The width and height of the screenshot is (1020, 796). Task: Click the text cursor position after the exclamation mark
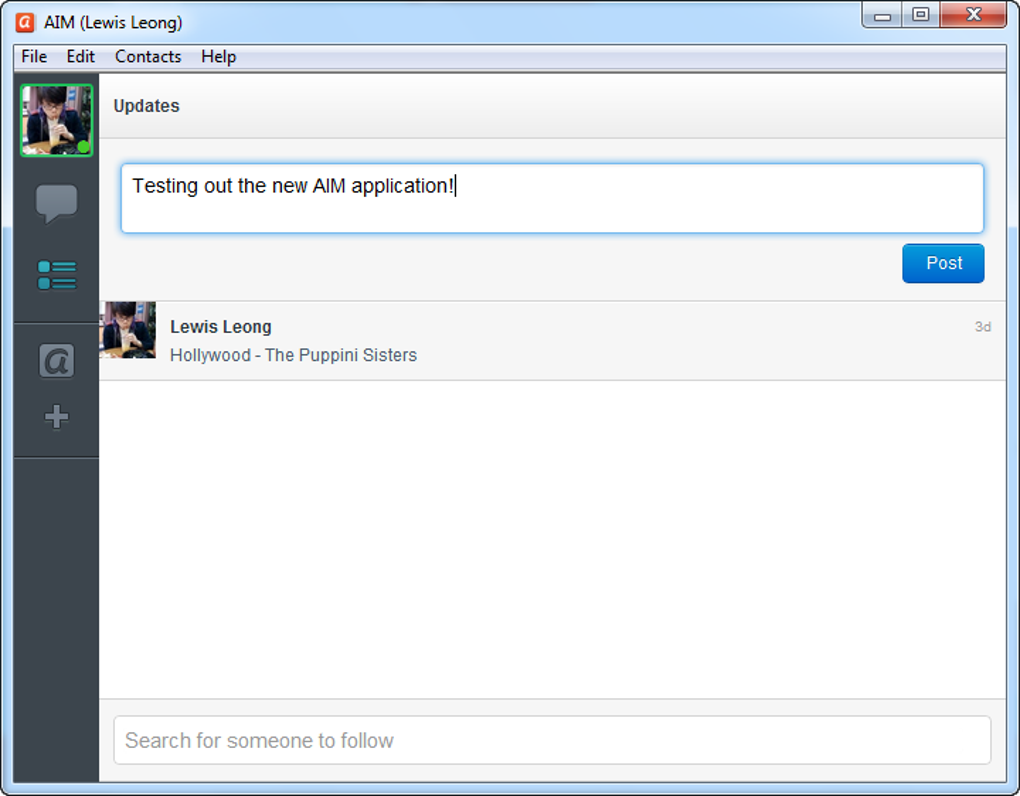tap(457, 187)
